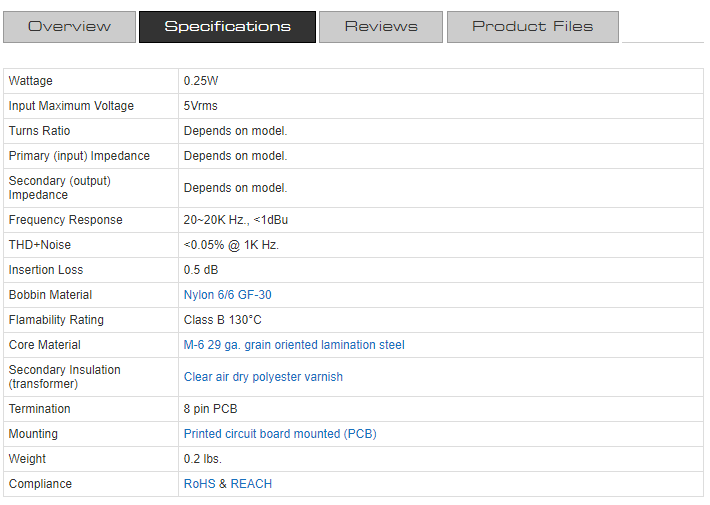Click the Class B 130°C flammability rating

pyautogui.click(x=222, y=320)
